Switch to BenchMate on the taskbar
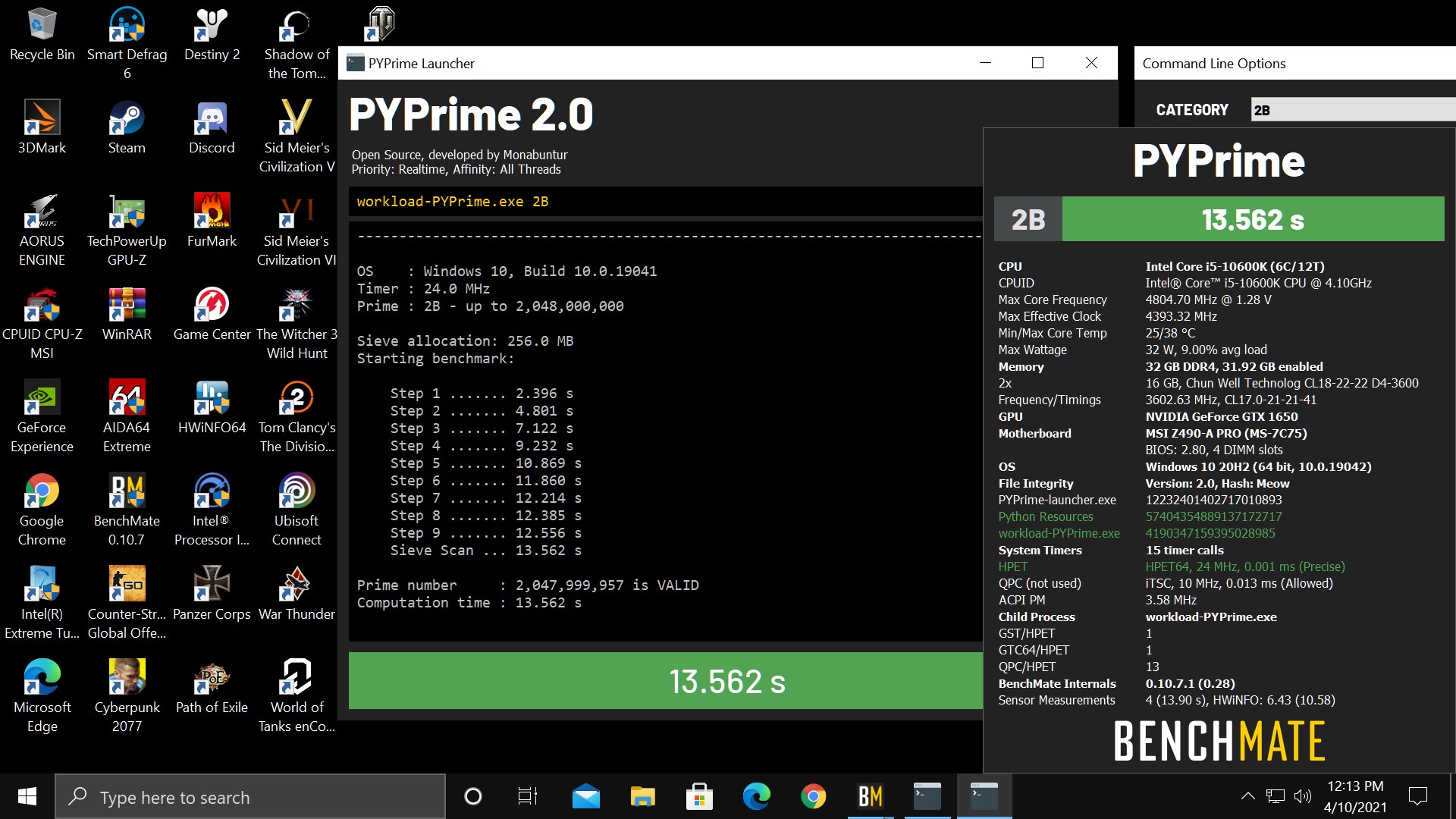This screenshot has height=819, width=1456. click(x=870, y=796)
